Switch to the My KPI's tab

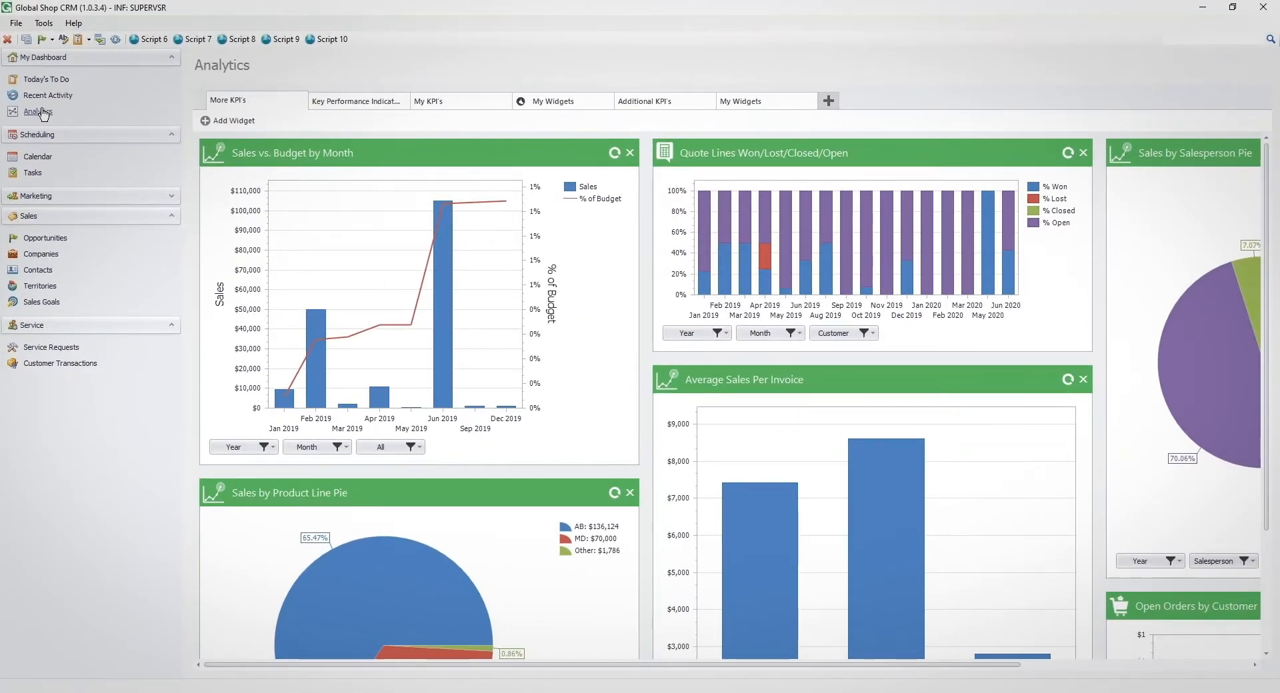[460, 101]
